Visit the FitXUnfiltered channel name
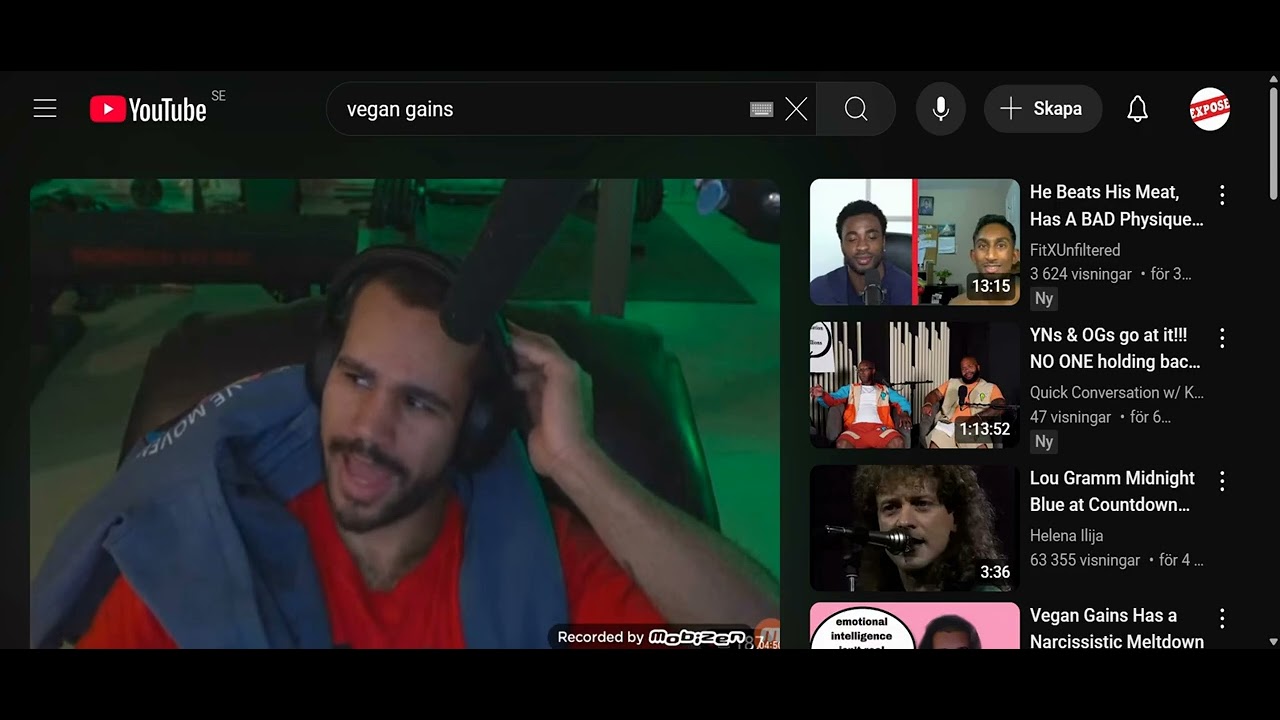The width and height of the screenshot is (1280, 720). tap(1075, 250)
